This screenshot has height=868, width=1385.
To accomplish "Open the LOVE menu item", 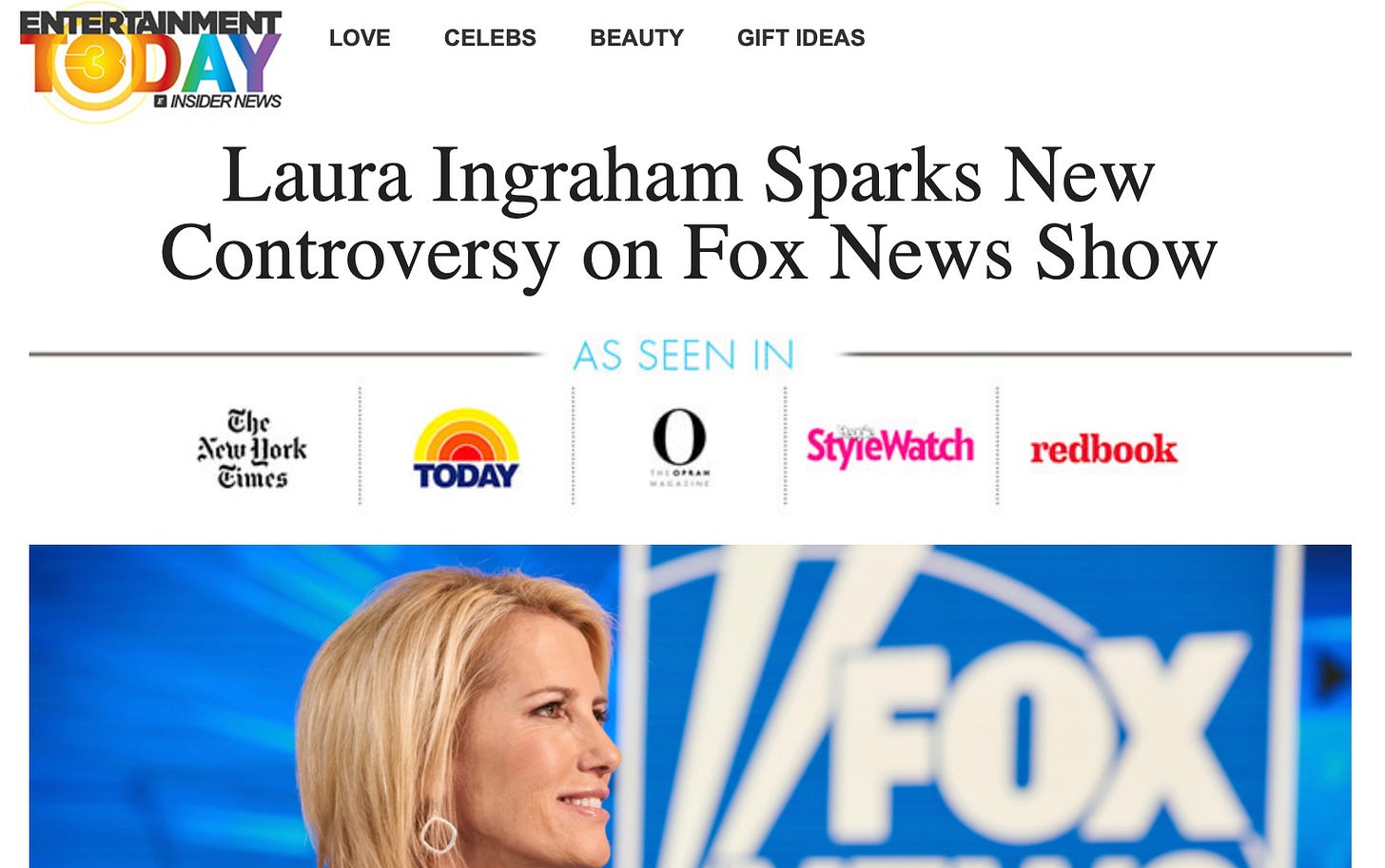I will [360, 38].
